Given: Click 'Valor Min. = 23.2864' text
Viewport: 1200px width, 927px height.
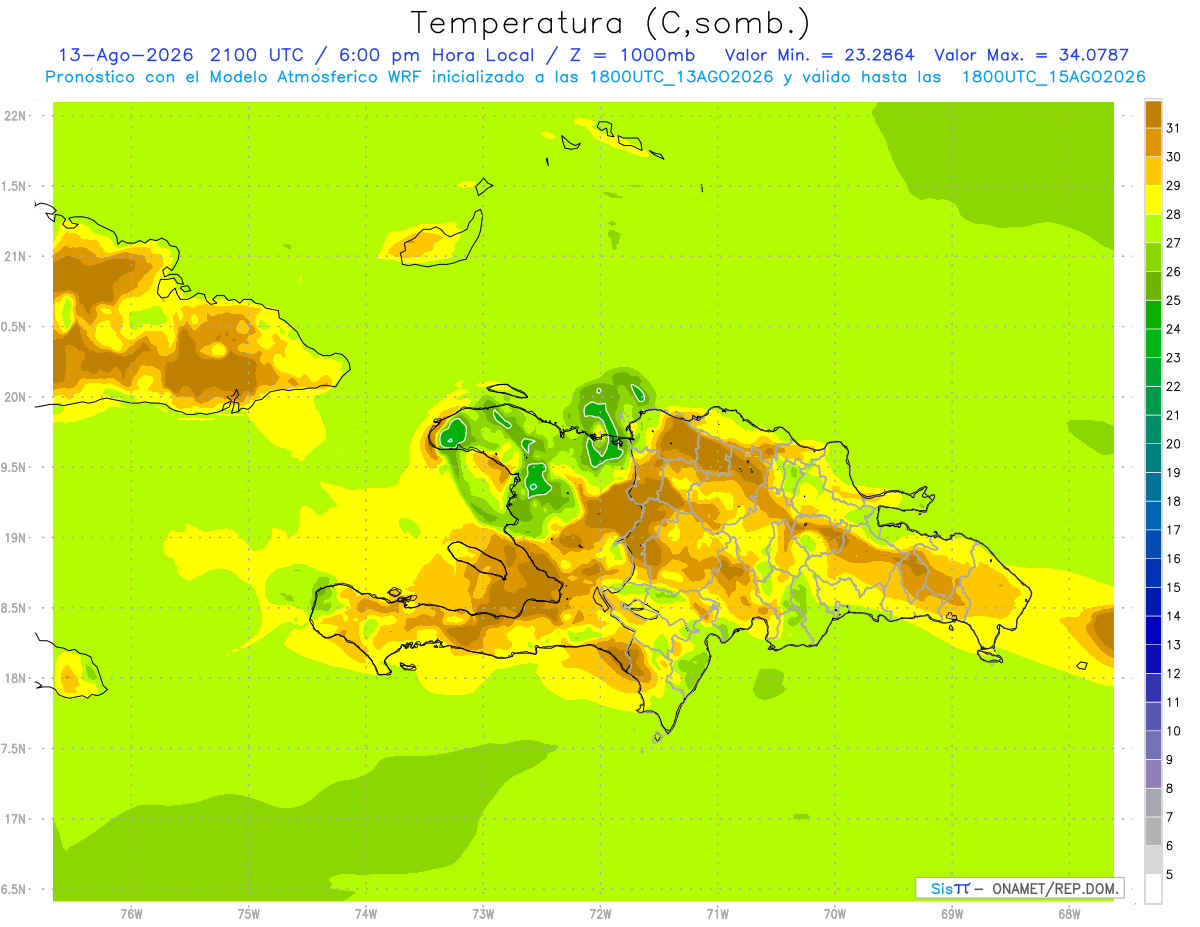Looking at the screenshot, I should (x=820, y=55).
